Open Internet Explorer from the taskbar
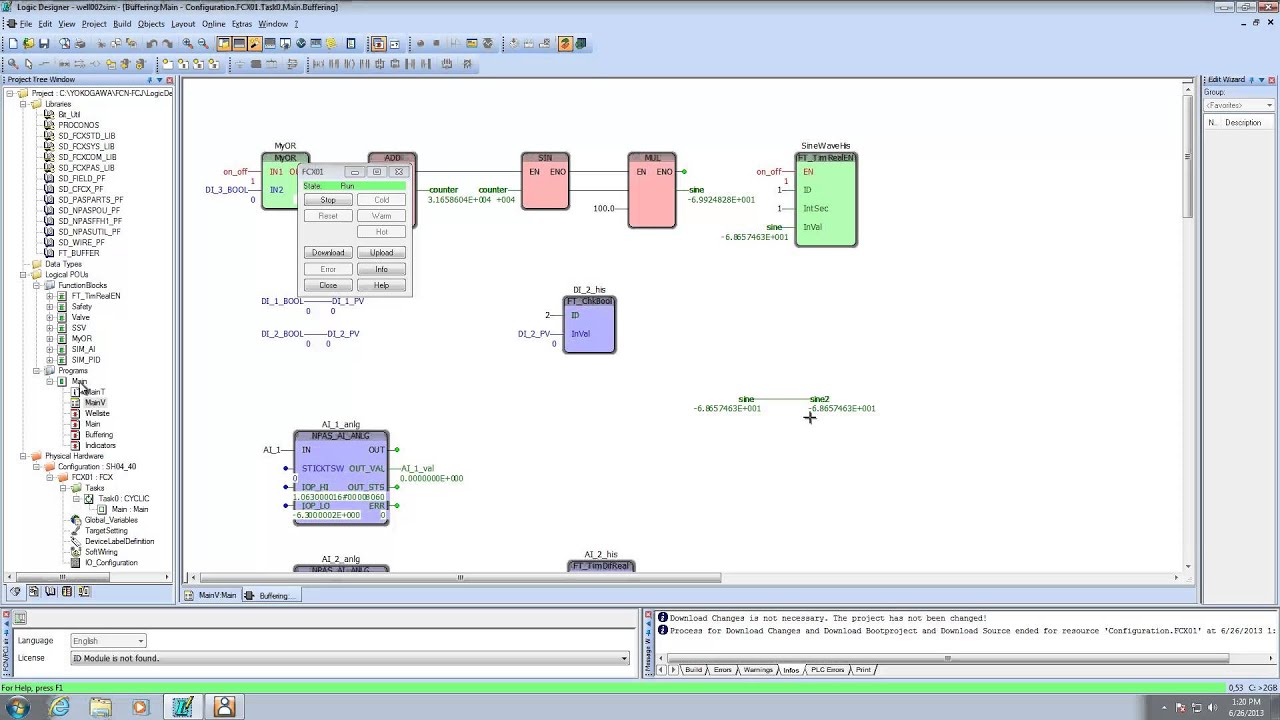 tap(59, 707)
